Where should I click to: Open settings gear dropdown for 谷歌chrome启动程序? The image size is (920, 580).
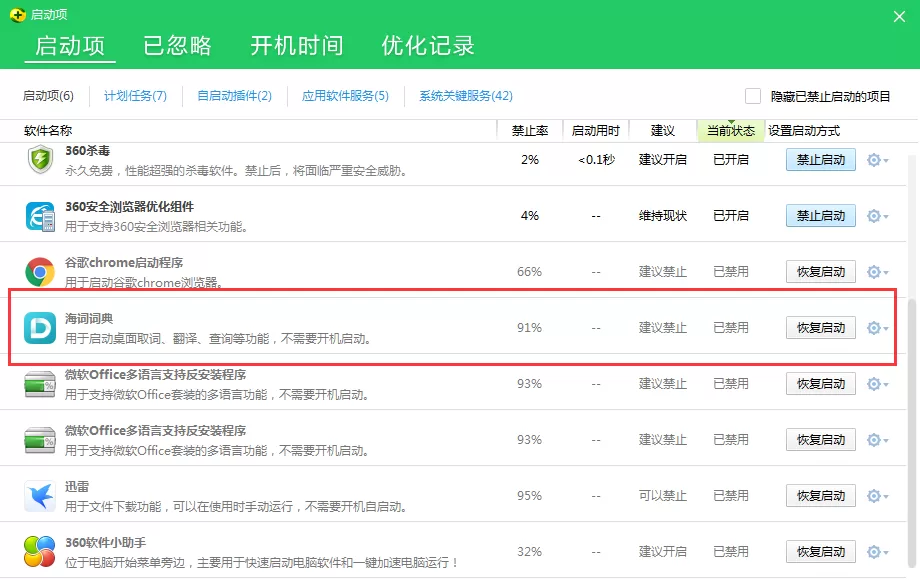(877, 272)
